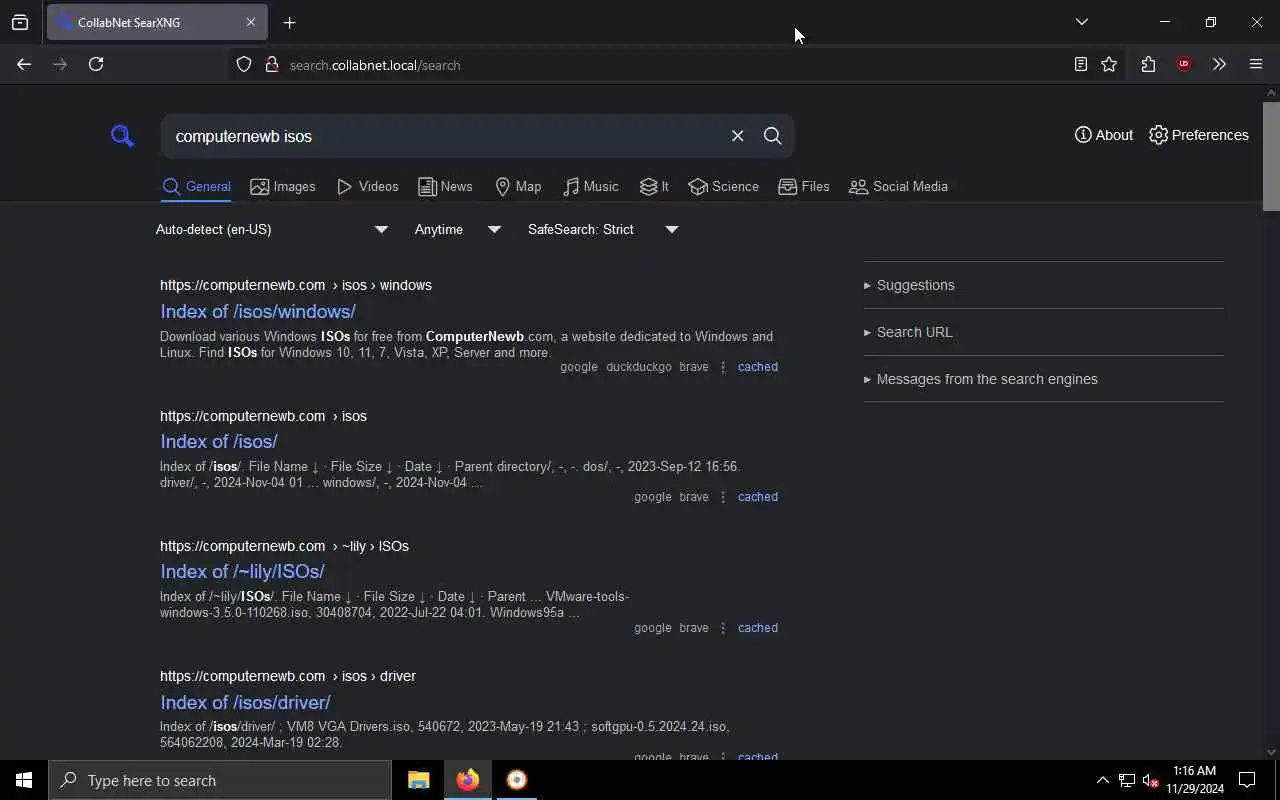This screenshot has height=800, width=1280.
Task: Switch to the Videos tab
Action: (368, 187)
